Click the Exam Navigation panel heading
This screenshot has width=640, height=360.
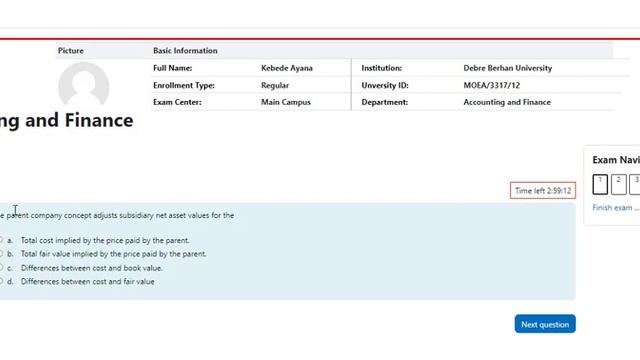coord(616,160)
